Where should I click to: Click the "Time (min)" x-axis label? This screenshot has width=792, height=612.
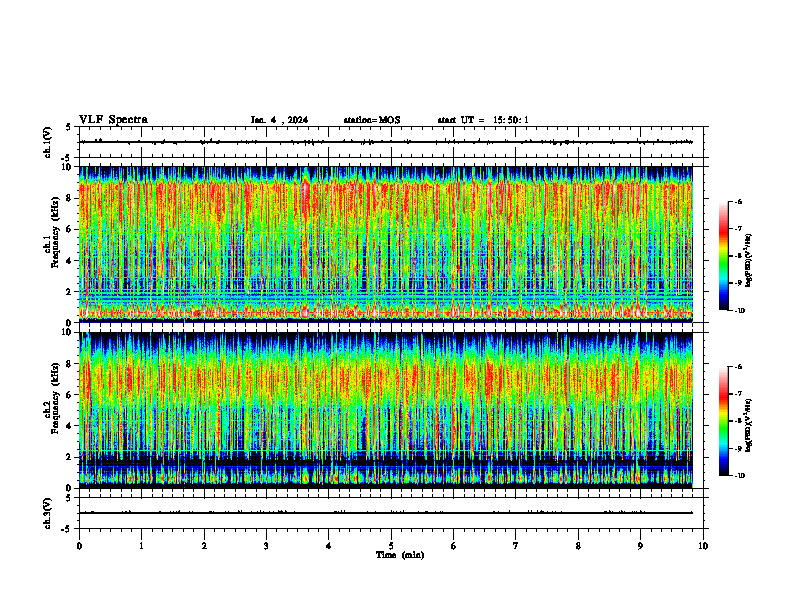[400, 555]
